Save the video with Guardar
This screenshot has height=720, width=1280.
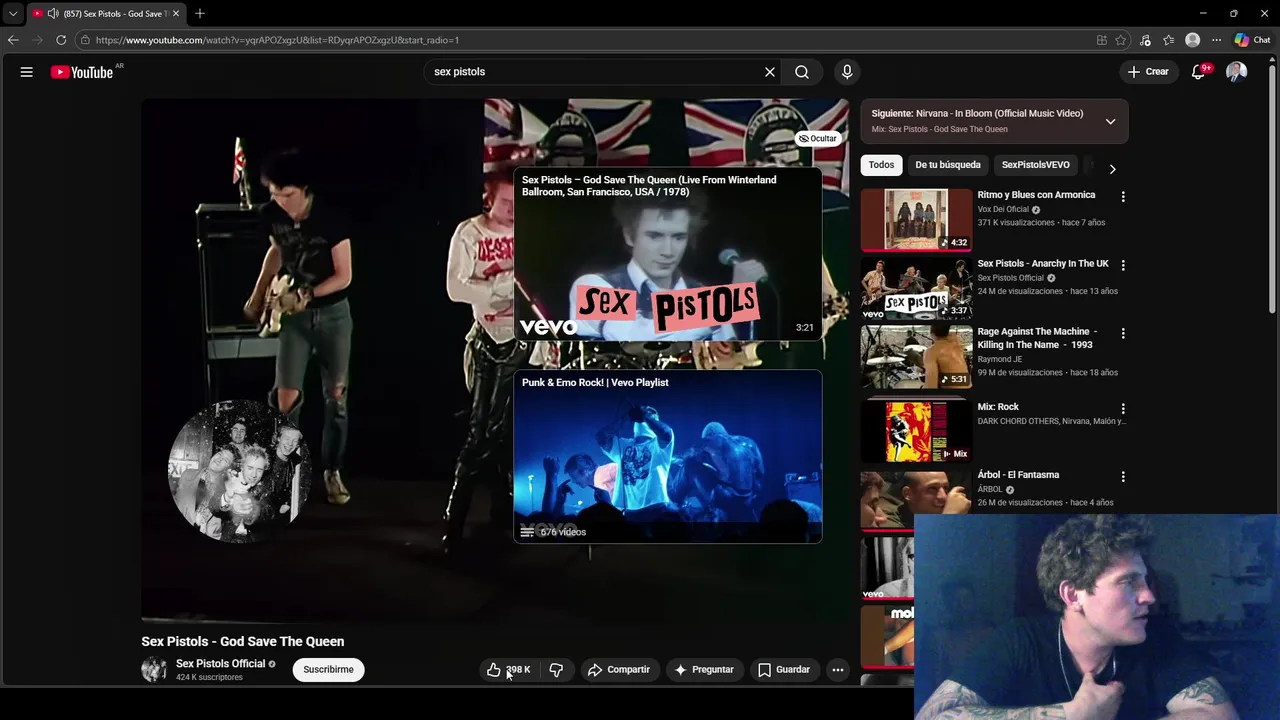pos(784,670)
